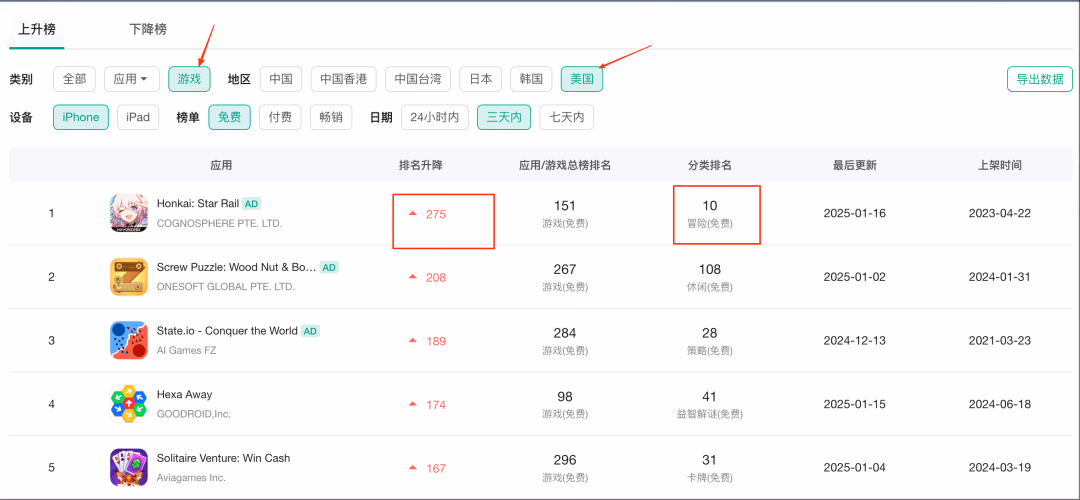Screen dimensions: 1080x500
Task: Open Solitaire Venture: Win Cash link
Action: pyautogui.click(x=224, y=457)
